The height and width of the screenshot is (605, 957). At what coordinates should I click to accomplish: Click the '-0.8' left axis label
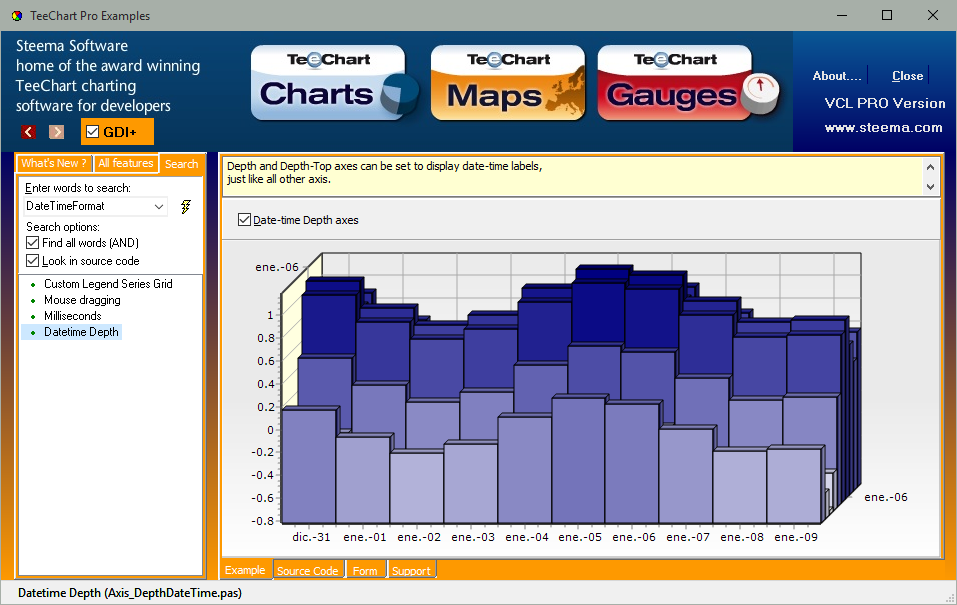click(x=262, y=521)
